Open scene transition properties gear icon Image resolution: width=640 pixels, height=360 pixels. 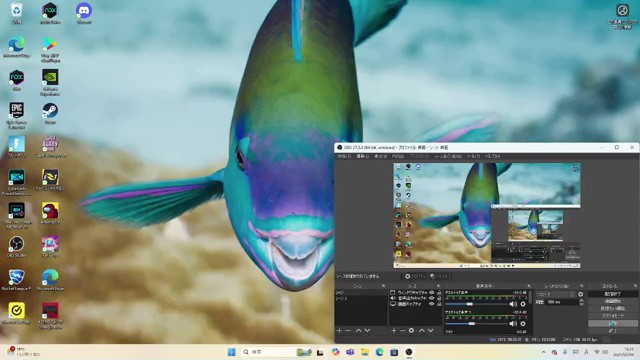(x=580, y=294)
